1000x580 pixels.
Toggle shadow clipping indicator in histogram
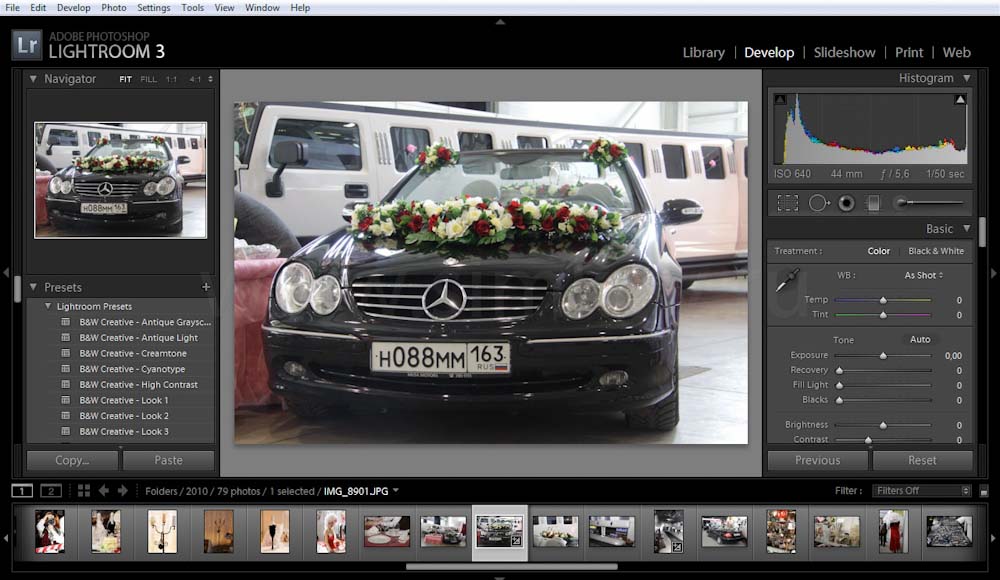780,100
